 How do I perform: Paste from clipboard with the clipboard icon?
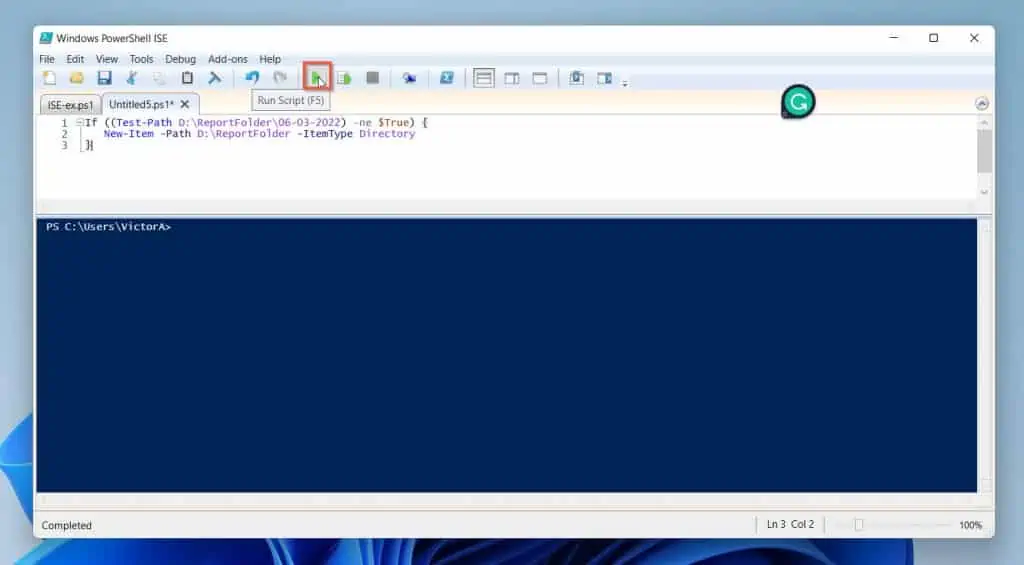coord(187,78)
